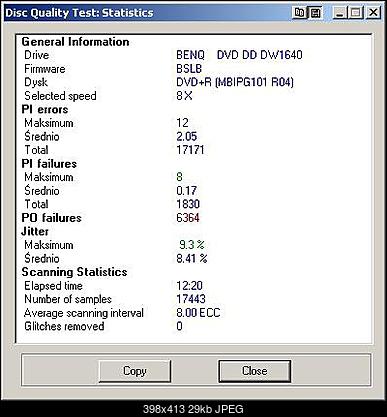Click the 'Dysk' label
Image resolution: width=387 pixels, height=417 pixels.
point(36,82)
